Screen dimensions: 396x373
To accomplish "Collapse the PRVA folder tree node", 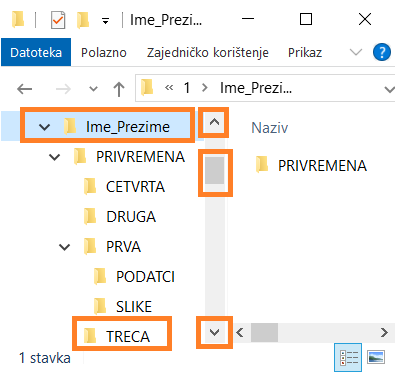I will click(x=64, y=247).
